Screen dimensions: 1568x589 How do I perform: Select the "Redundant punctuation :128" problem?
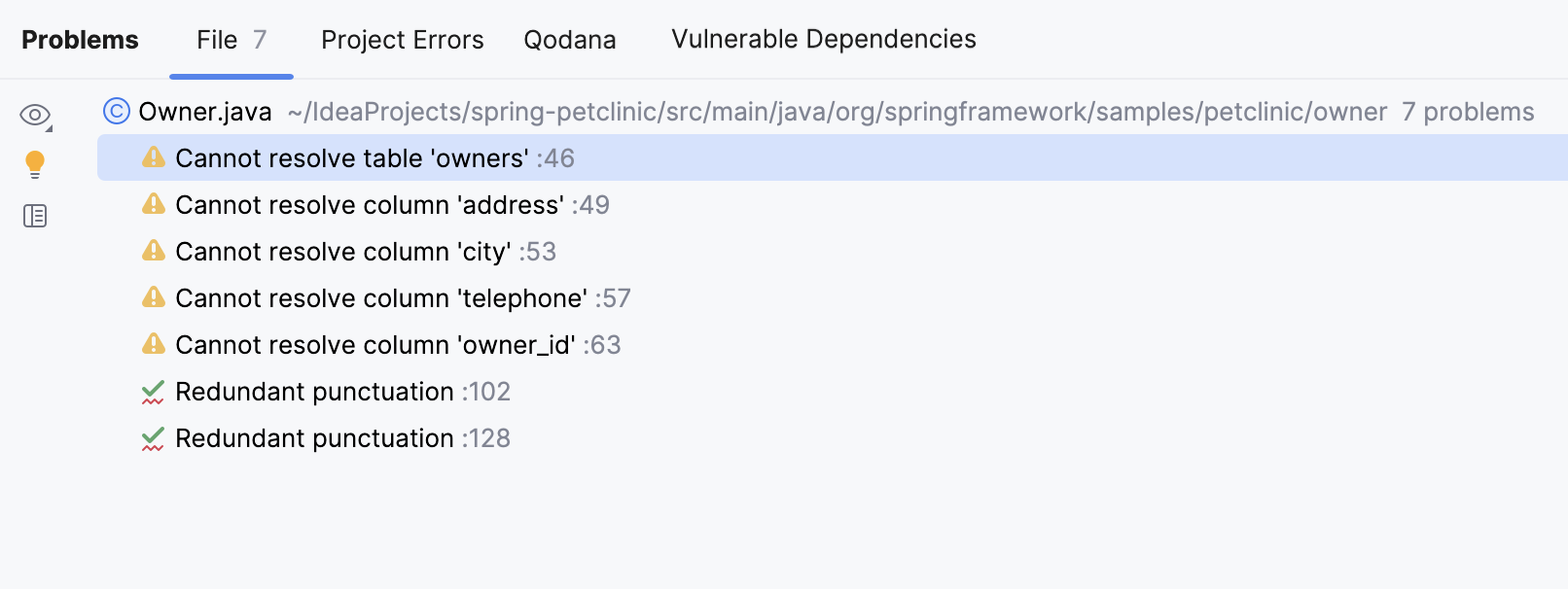click(340, 436)
